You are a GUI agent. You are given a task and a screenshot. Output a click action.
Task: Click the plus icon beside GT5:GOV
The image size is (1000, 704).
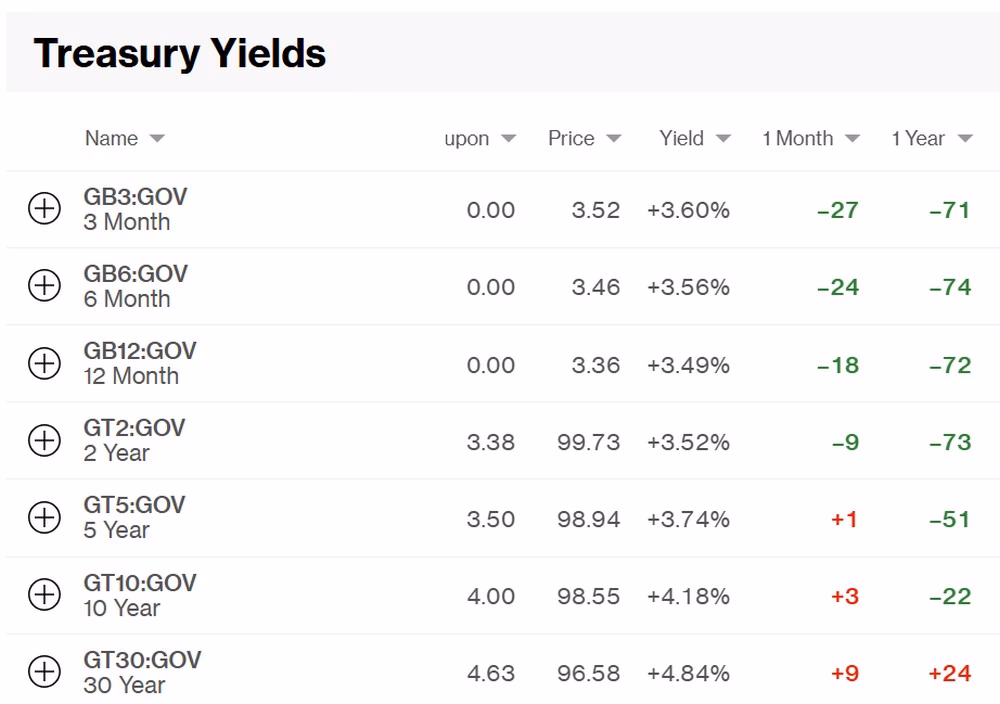point(44,518)
